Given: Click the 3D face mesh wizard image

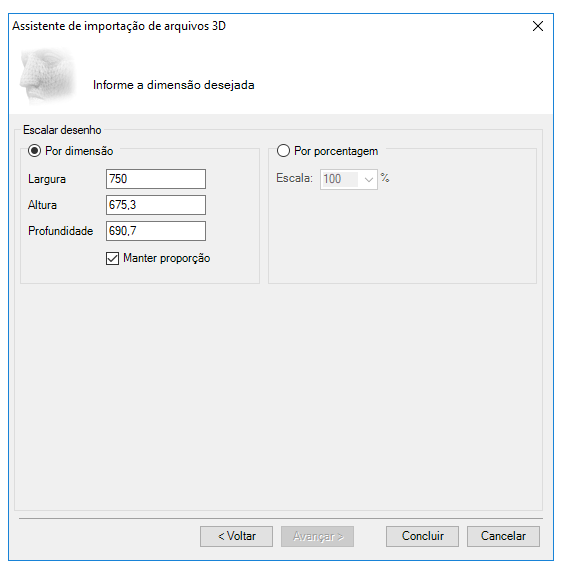Looking at the screenshot, I should click(47, 76).
